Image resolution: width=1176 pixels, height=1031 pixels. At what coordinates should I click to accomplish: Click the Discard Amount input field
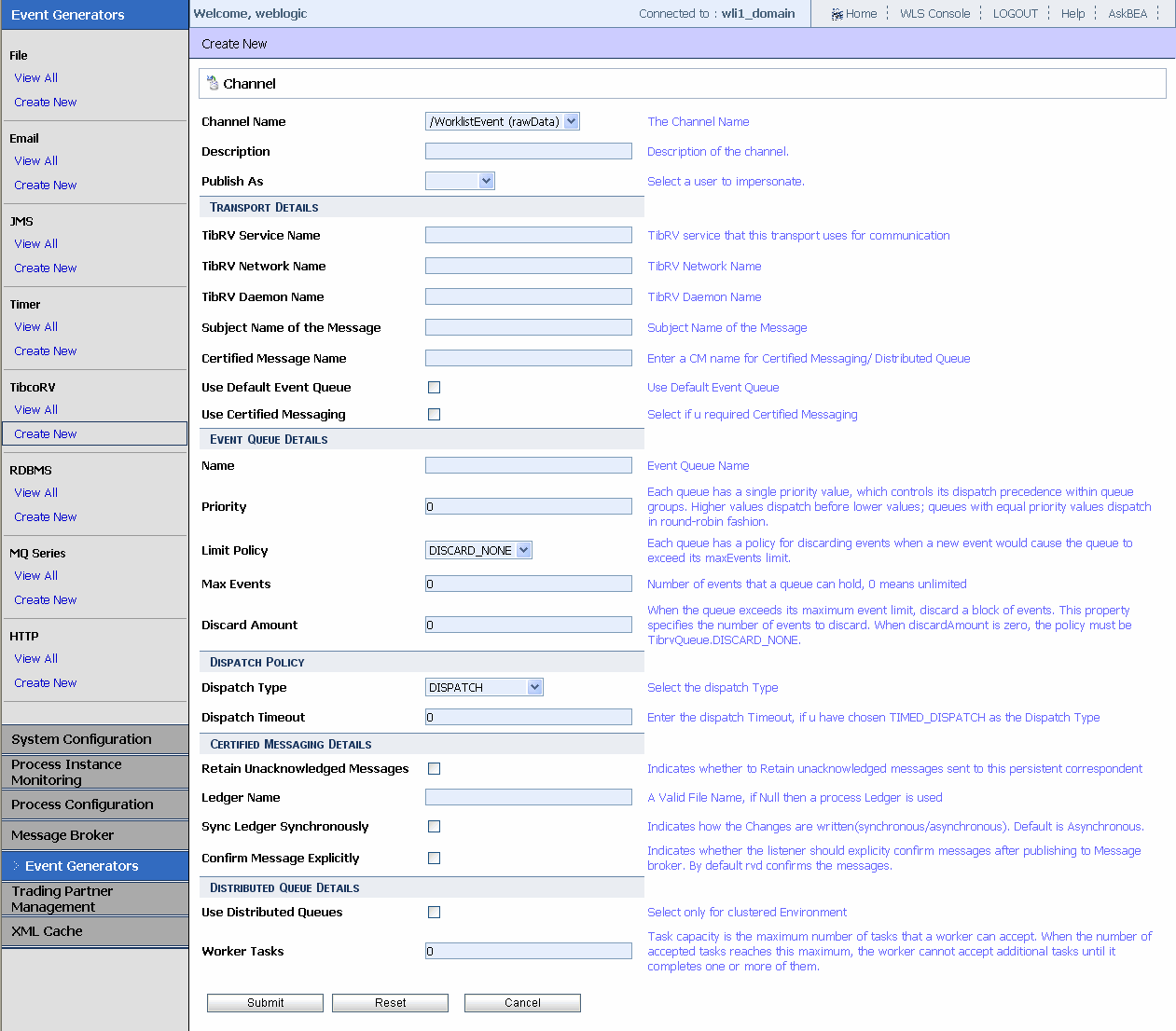tap(529, 625)
